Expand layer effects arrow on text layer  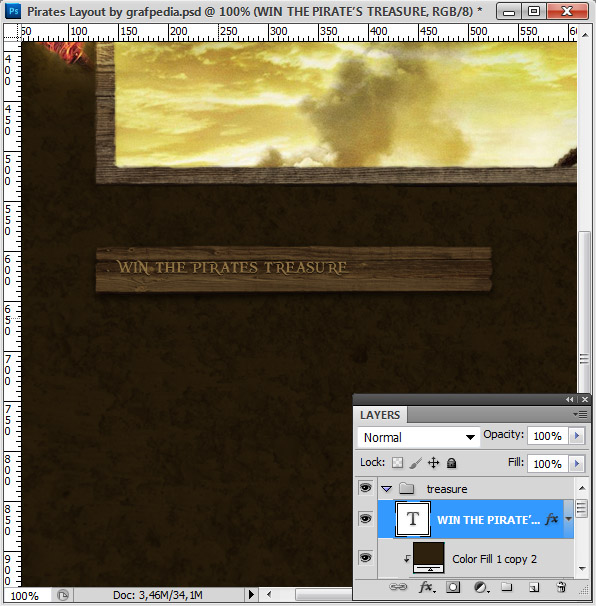[x=568, y=519]
